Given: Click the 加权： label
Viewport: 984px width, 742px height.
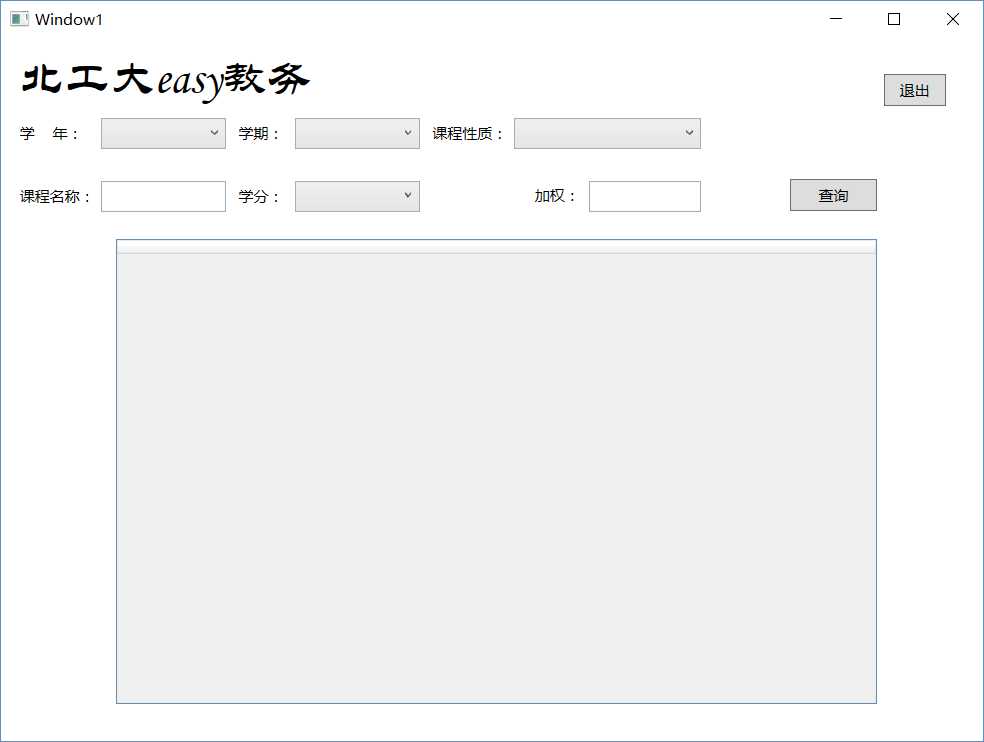Looking at the screenshot, I should point(555,196).
